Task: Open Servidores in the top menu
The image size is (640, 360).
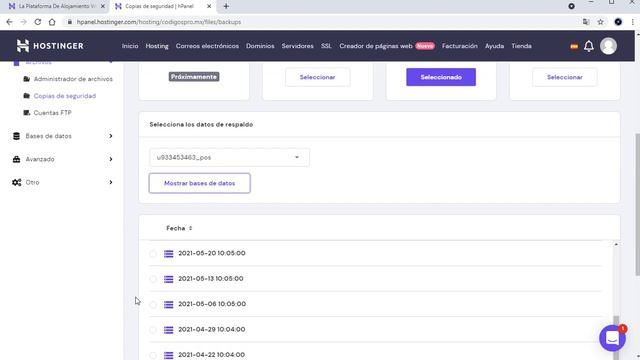Action: 298,46
